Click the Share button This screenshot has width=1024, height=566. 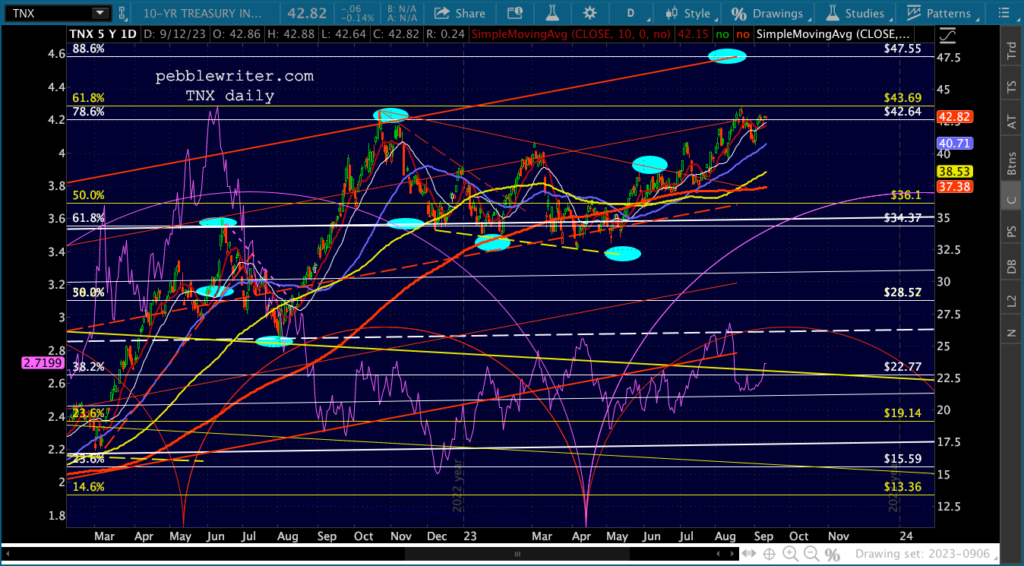click(x=460, y=13)
